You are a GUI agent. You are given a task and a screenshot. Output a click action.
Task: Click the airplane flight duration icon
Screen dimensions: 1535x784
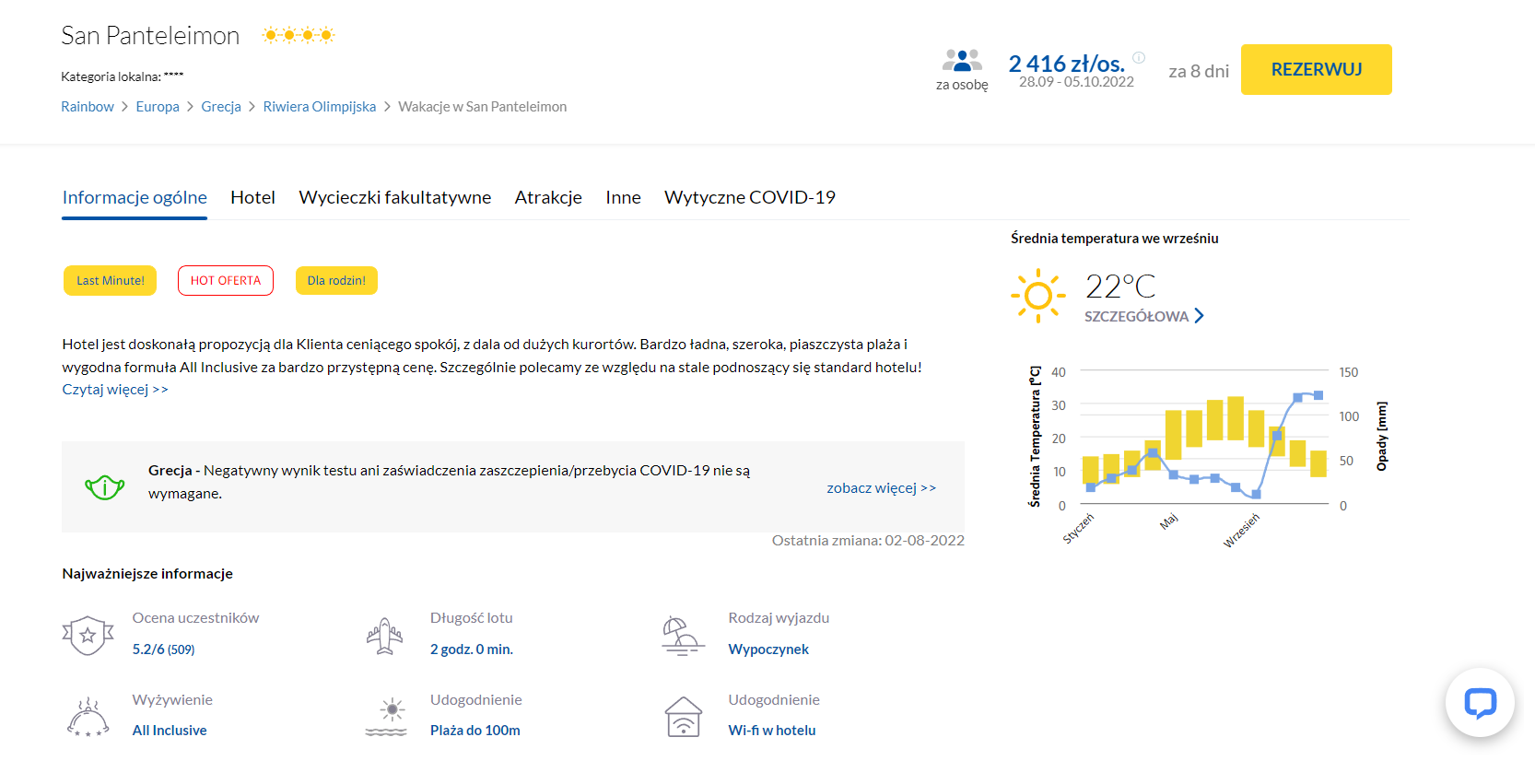pyautogui.click(x=385, y=636)
